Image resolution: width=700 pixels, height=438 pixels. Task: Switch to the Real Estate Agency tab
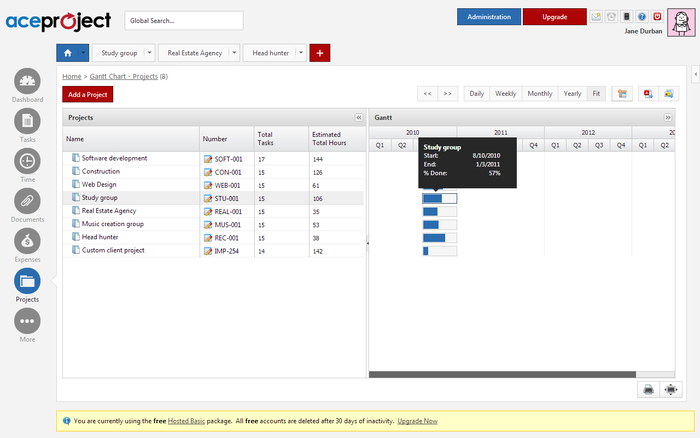coord(193,52)
